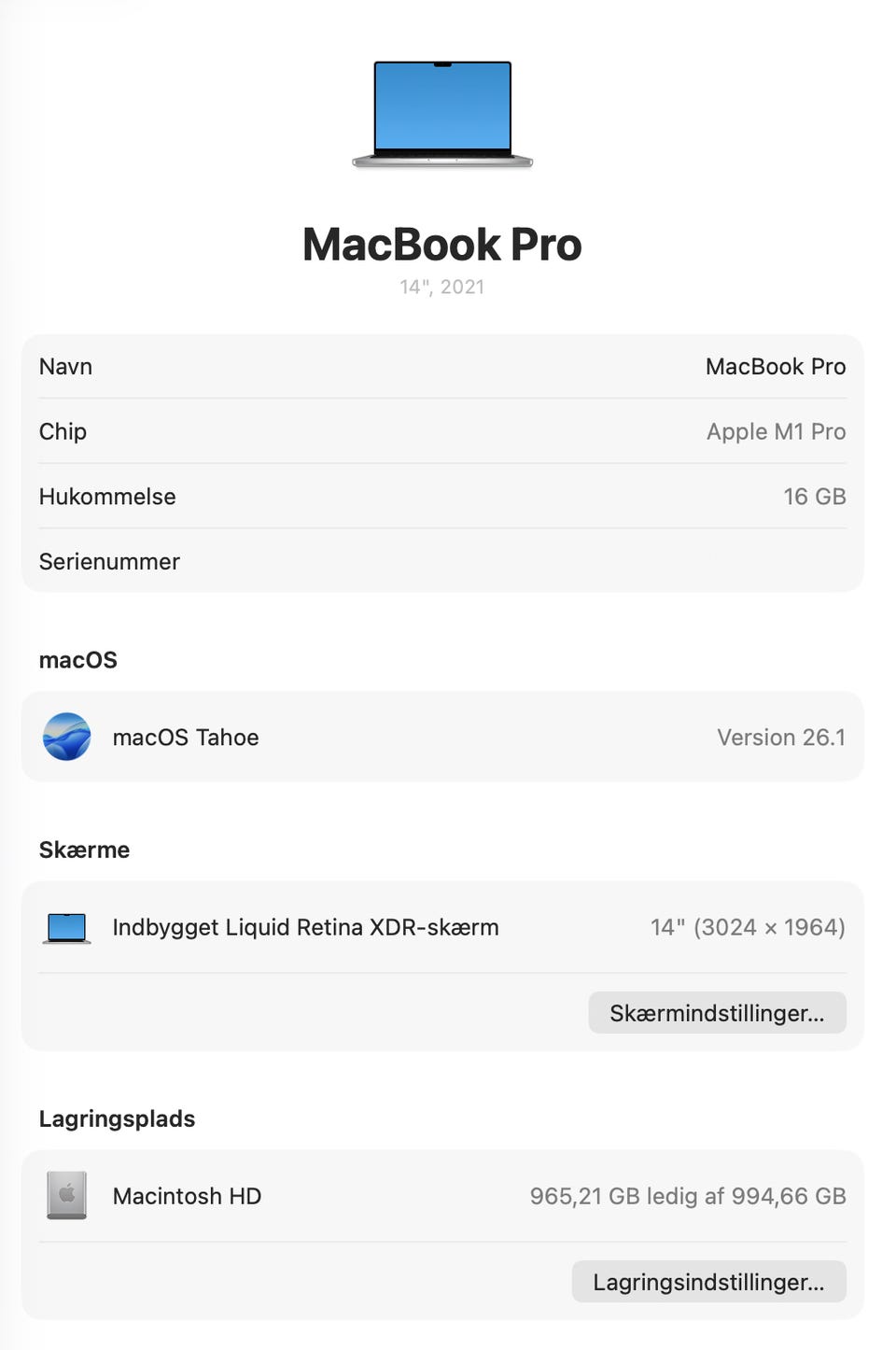Click the Macintosh HD drive icon

click(66, 1195)
